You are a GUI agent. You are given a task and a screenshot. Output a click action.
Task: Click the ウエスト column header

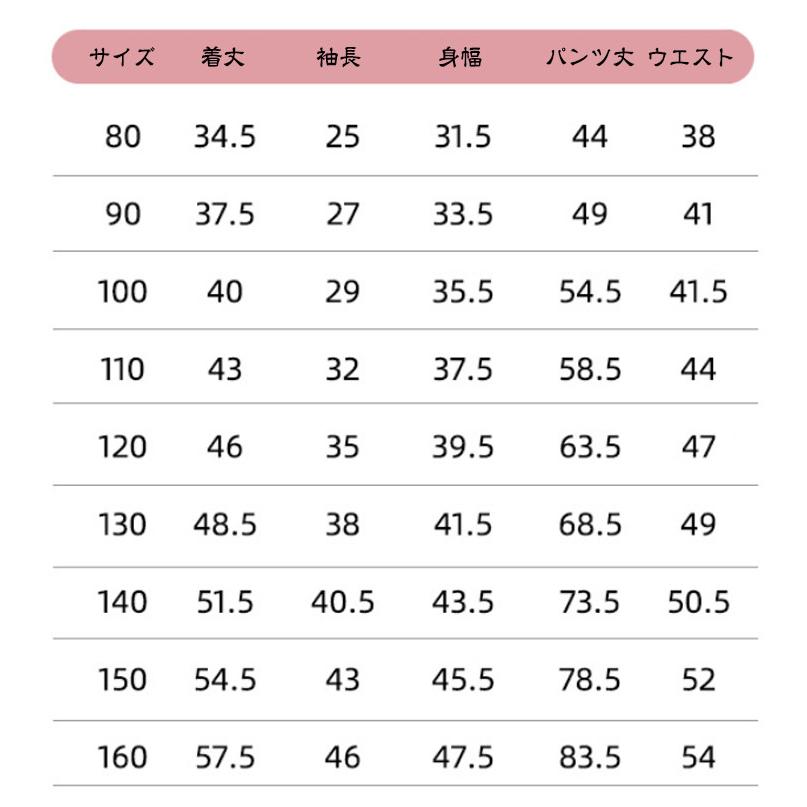click(691, 57)
